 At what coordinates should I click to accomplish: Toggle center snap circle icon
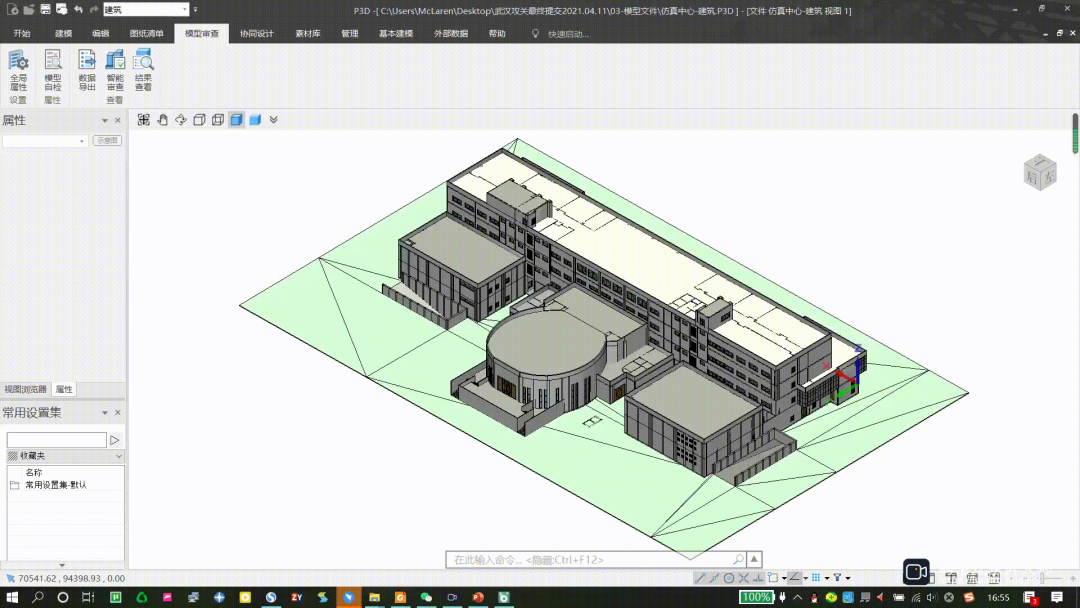(x=729, y=578)
